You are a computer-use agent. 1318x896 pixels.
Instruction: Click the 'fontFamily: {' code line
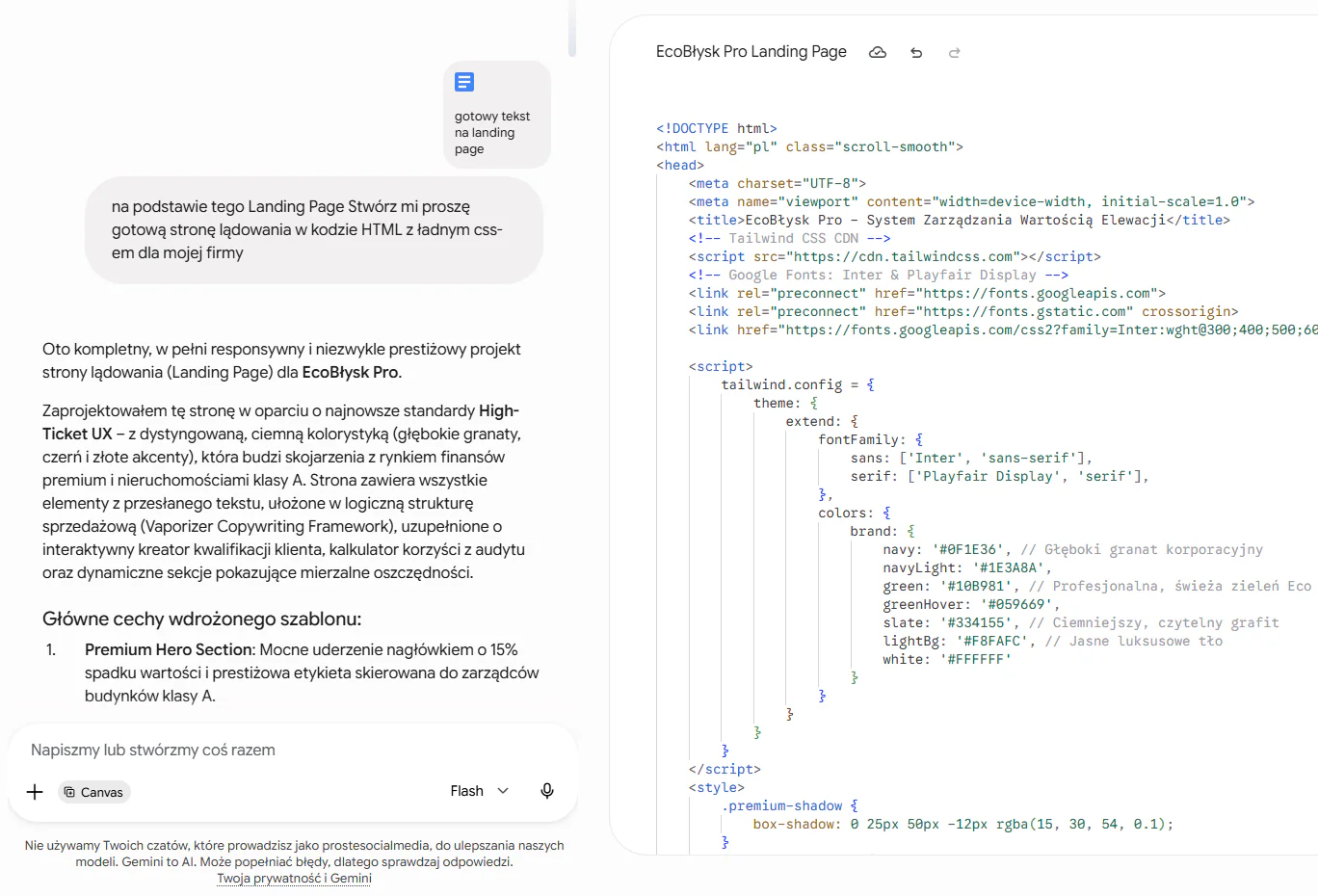(x=871, y=439)
